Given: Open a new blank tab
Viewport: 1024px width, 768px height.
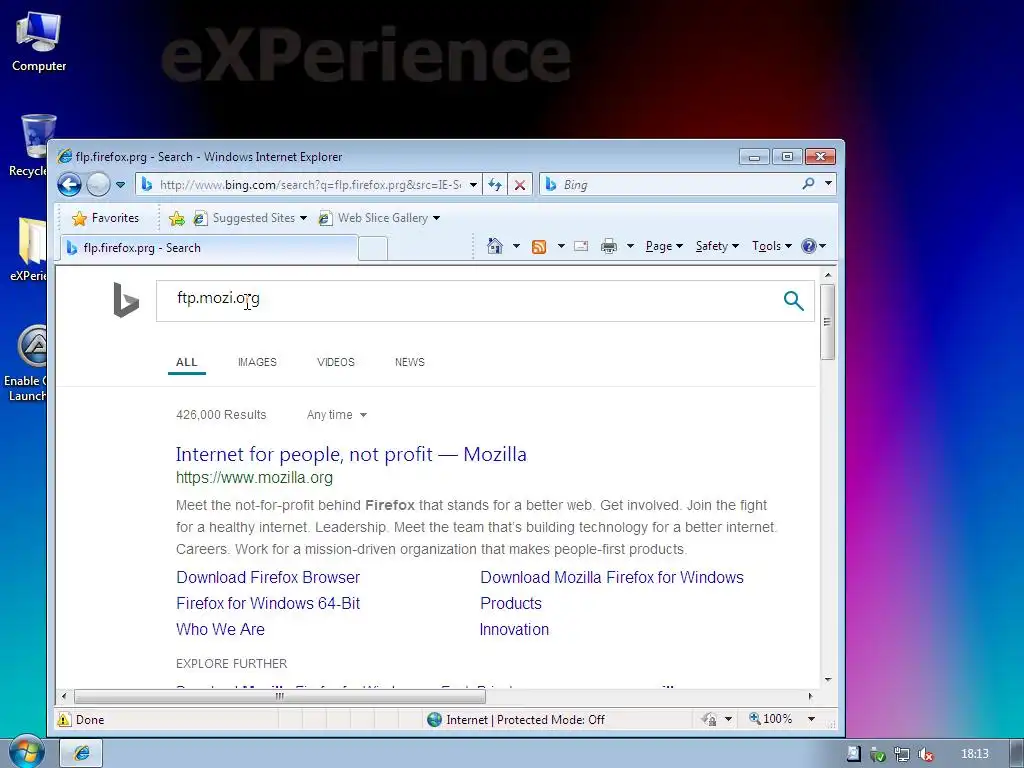Looking at the screenshot, I should tap(373, 249).
